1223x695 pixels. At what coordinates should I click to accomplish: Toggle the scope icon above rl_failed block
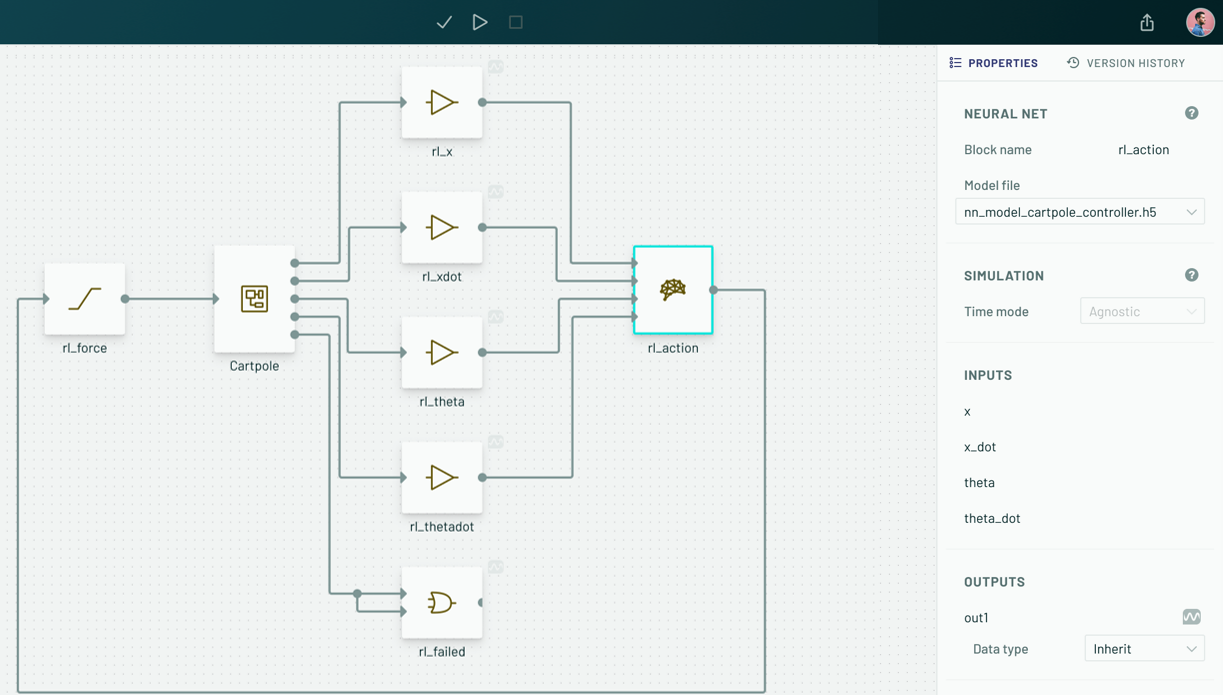tap(496, 567)
